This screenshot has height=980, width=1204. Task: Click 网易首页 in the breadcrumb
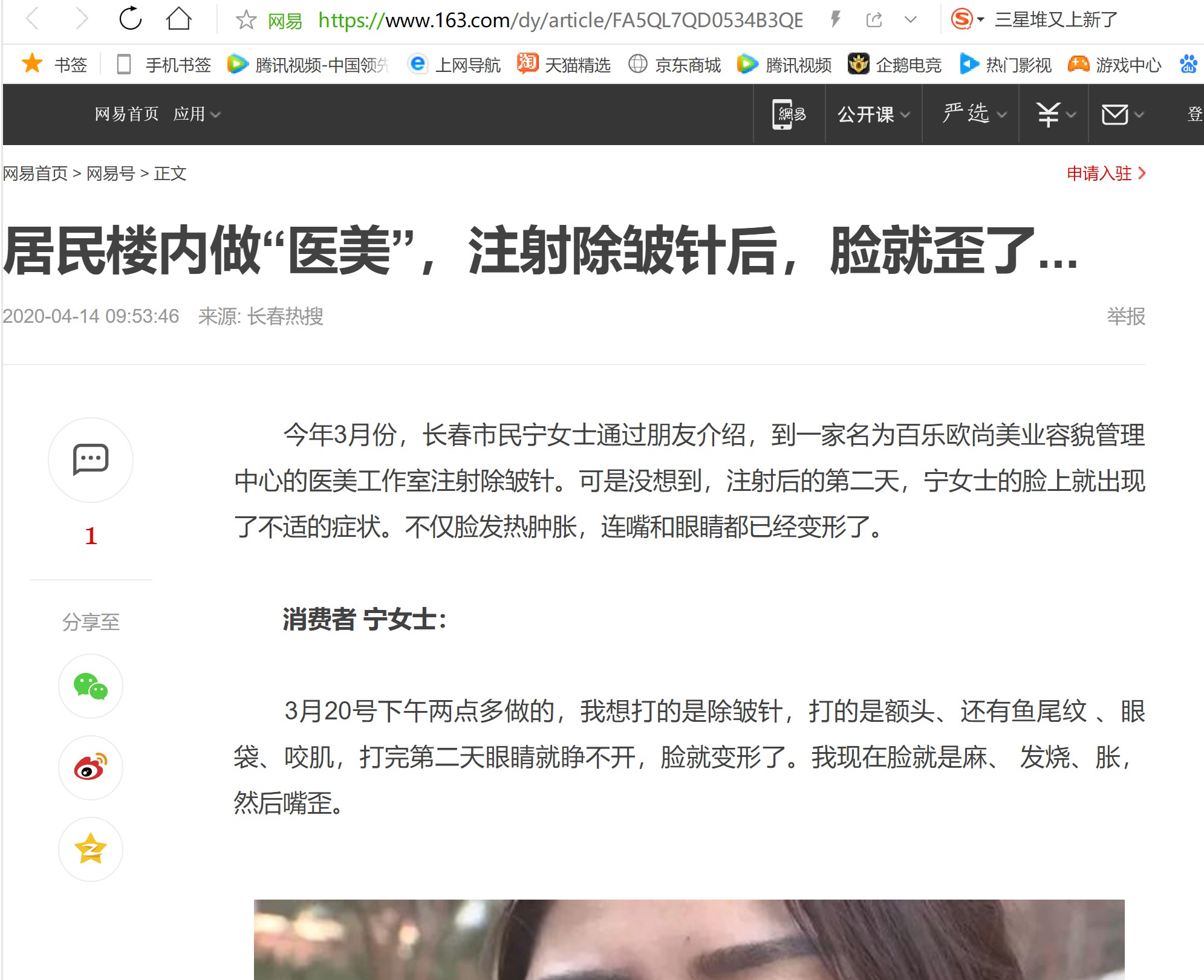(35, 174)
